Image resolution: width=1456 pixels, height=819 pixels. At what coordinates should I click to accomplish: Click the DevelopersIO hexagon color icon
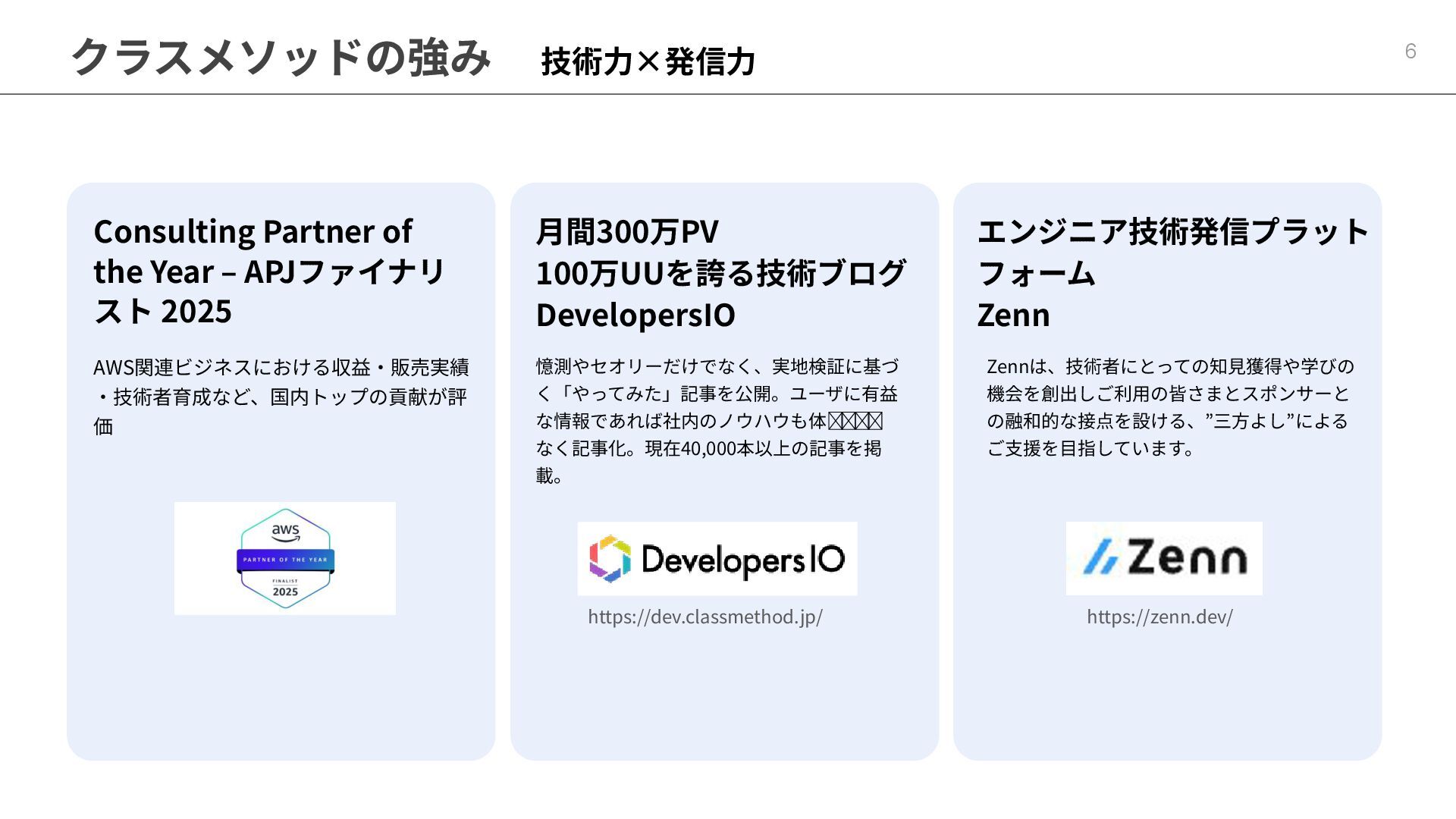pos(610,559)
